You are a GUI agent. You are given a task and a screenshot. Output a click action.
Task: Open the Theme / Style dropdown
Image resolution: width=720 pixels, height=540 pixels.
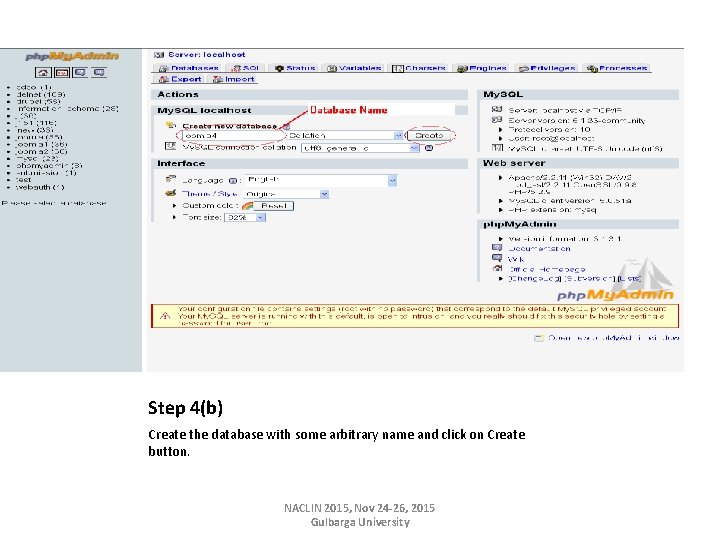pos(286,194)
